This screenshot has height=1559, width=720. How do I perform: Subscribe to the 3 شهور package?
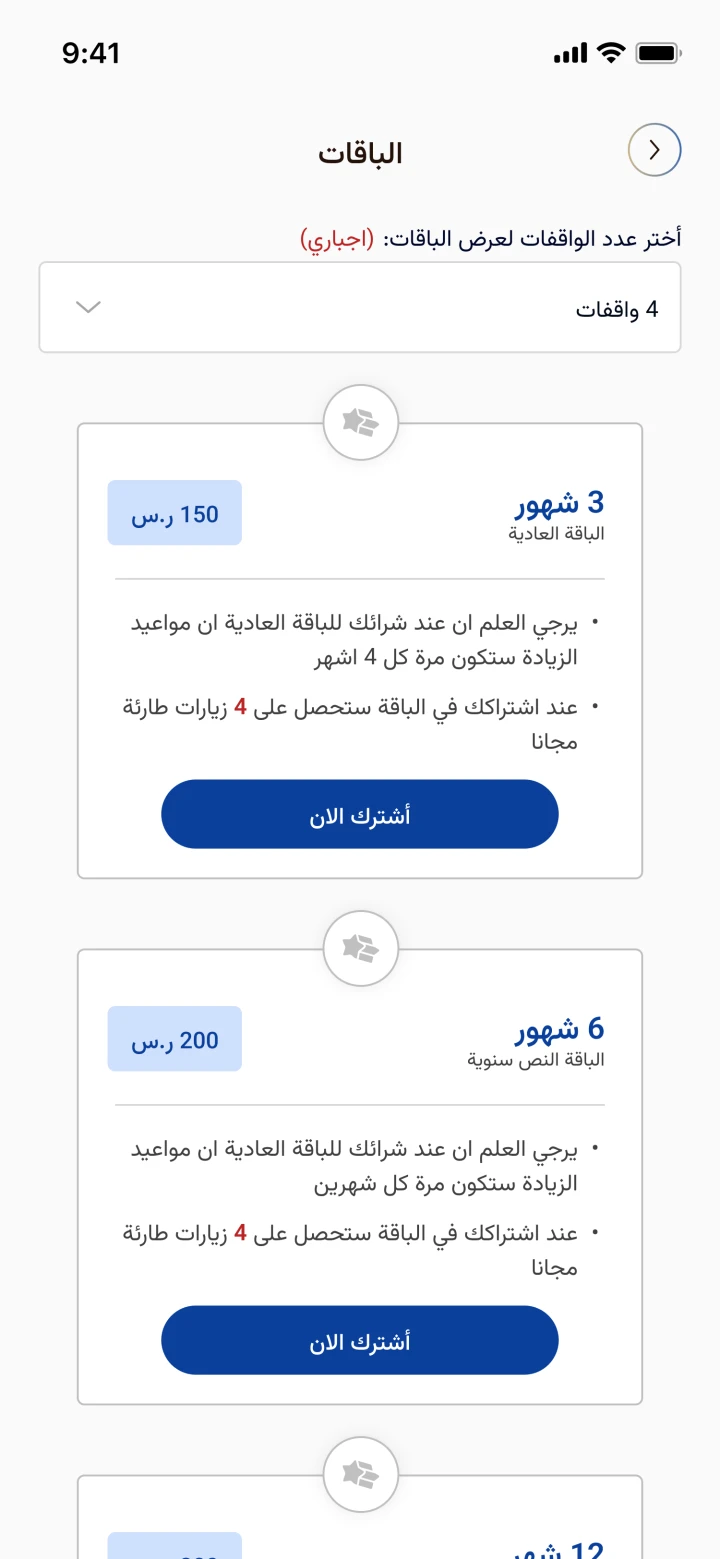[x=360, y=815]
